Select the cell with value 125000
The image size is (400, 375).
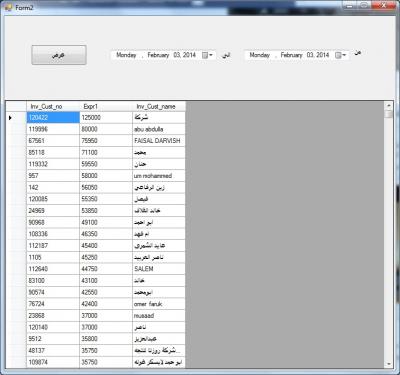tap(106, 118)
